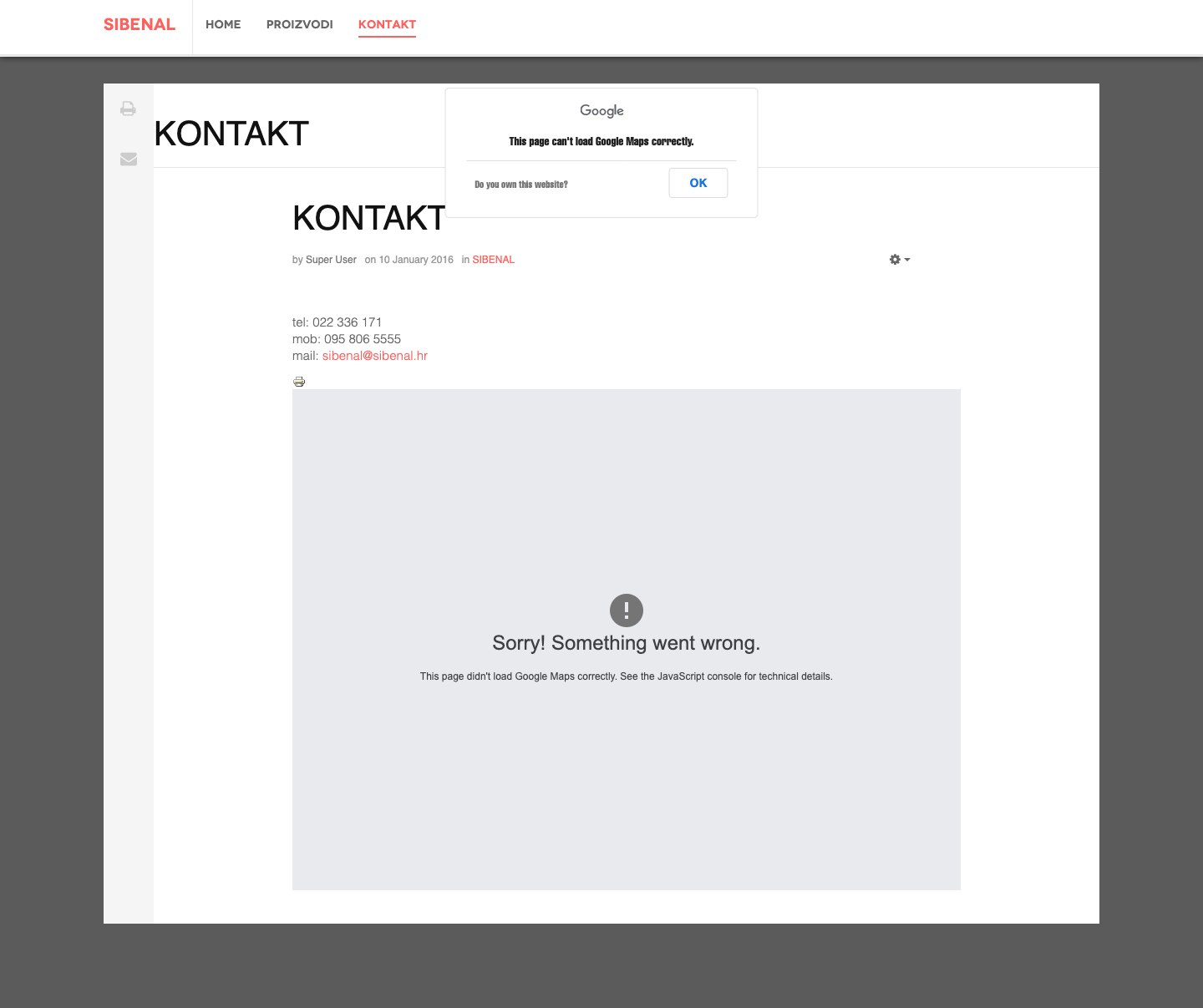Expand the gear options dropdown
Image resolution: width=1203 pixels, height=1008 pixels.
point(900,260)
